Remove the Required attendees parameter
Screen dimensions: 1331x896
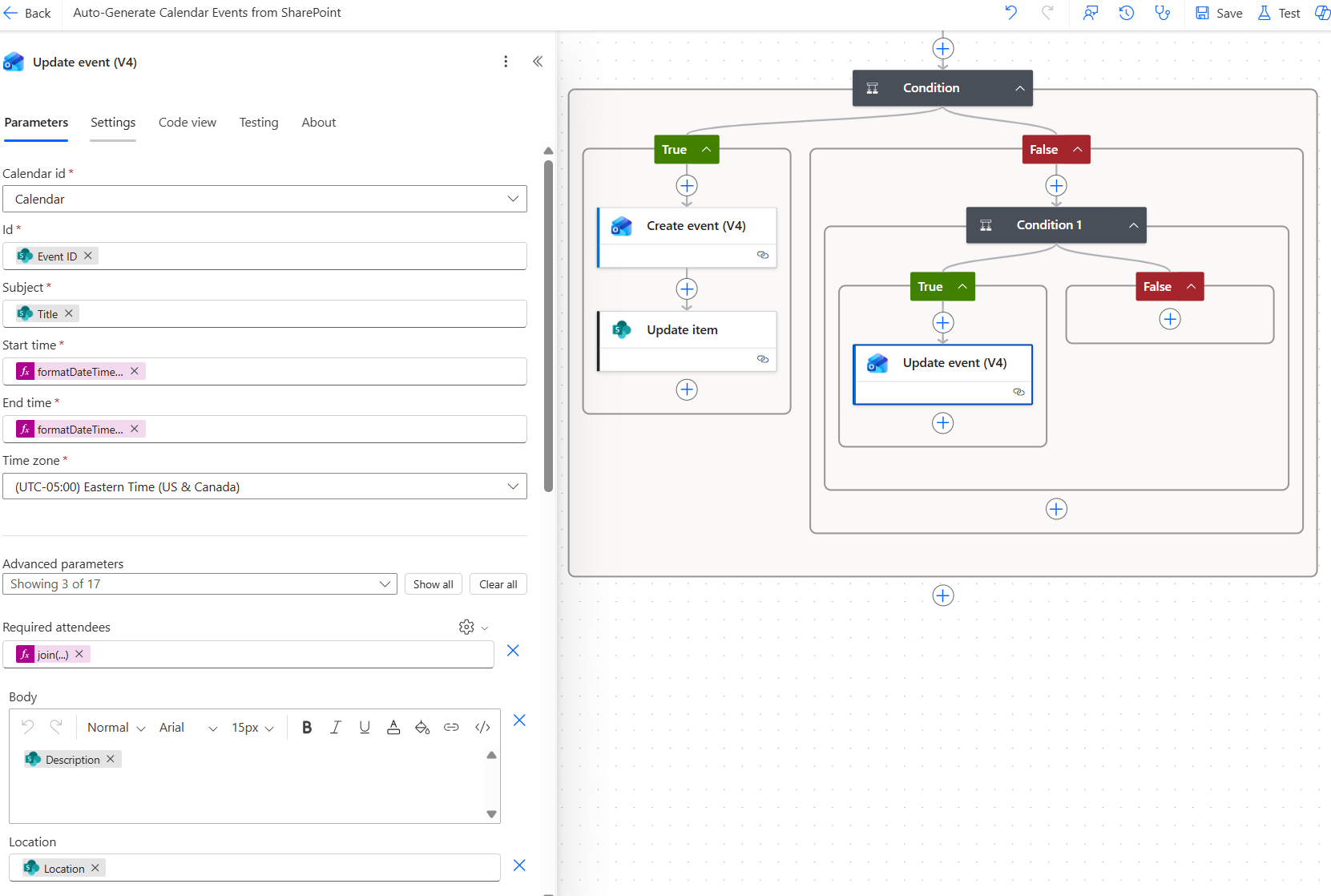click(514, 651)
